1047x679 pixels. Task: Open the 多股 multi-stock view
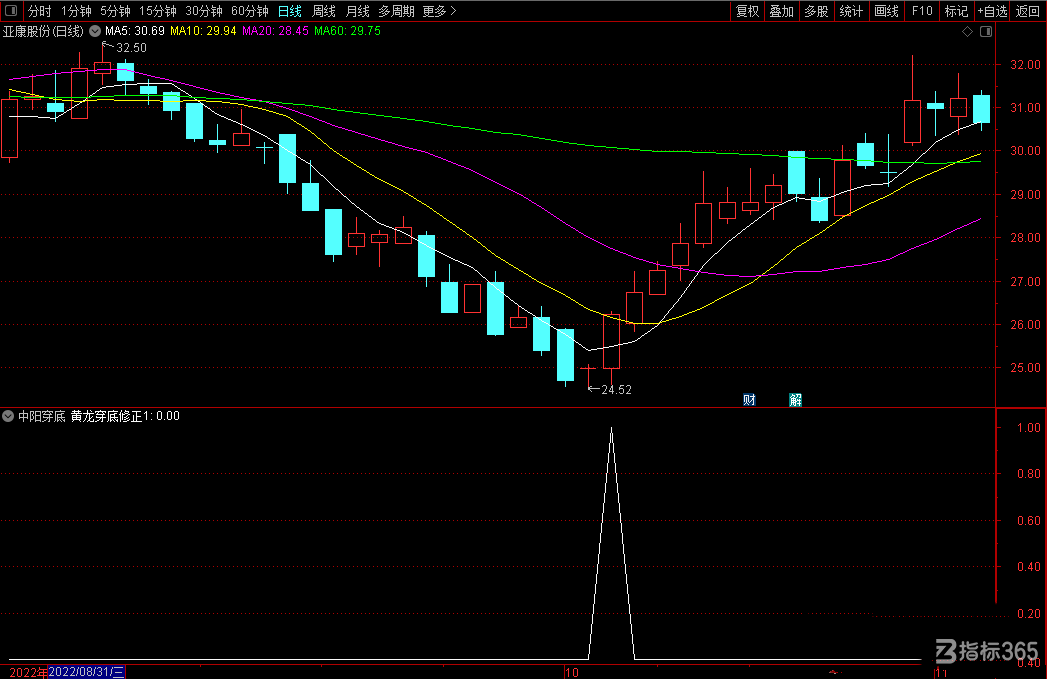816,11
